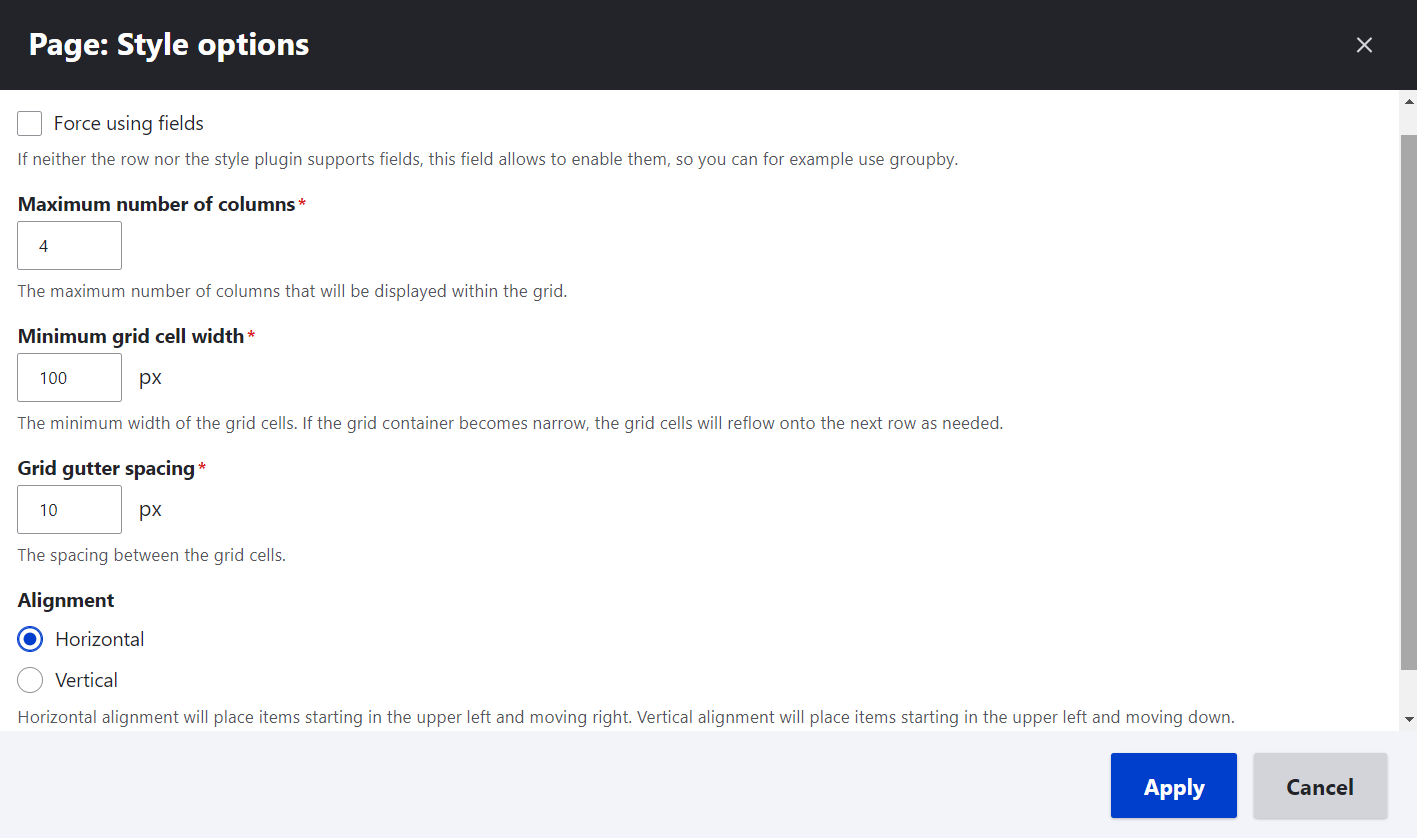
Task: Click the Apply button
Action: 1173,786
